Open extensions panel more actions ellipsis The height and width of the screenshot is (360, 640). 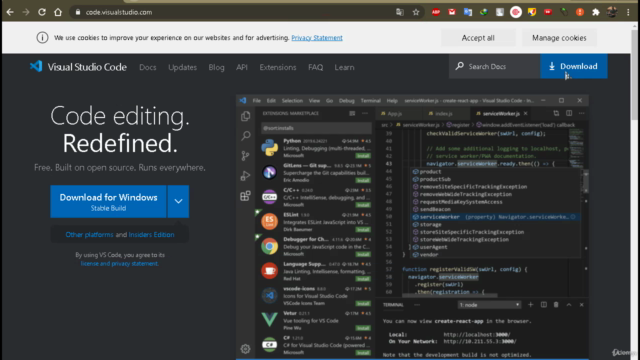pos(365,113)
